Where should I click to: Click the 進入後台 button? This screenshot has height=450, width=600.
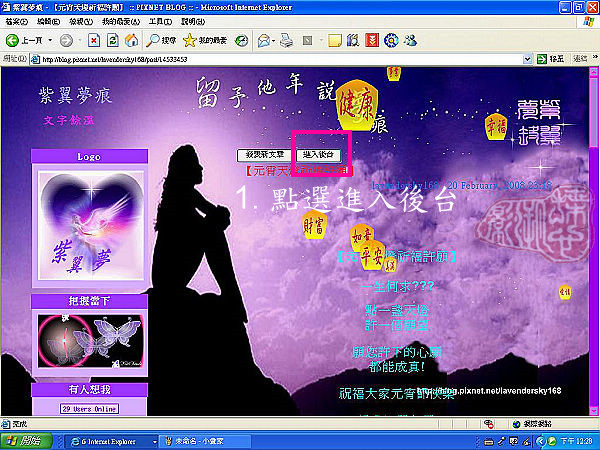tap(318, 155)
